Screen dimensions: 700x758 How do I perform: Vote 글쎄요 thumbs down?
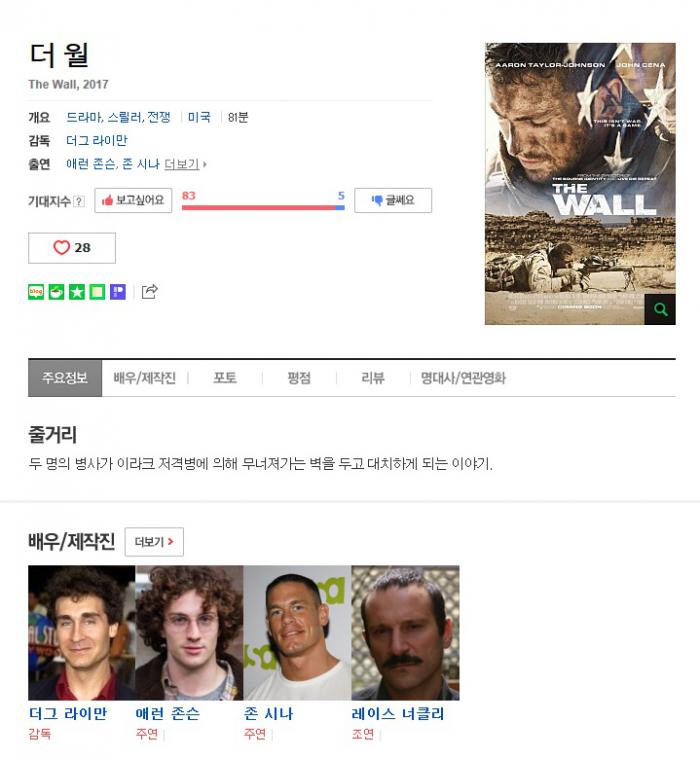pos(393,200)
